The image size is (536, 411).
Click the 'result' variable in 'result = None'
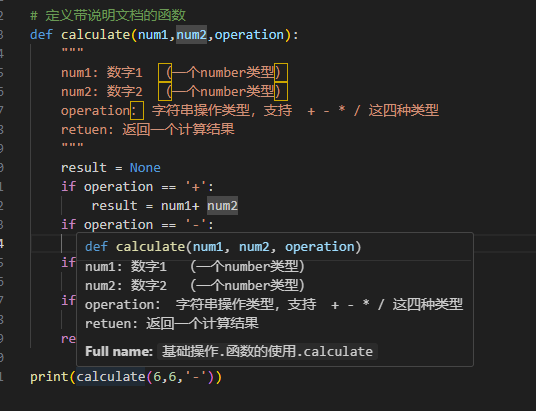pos(84,168)
